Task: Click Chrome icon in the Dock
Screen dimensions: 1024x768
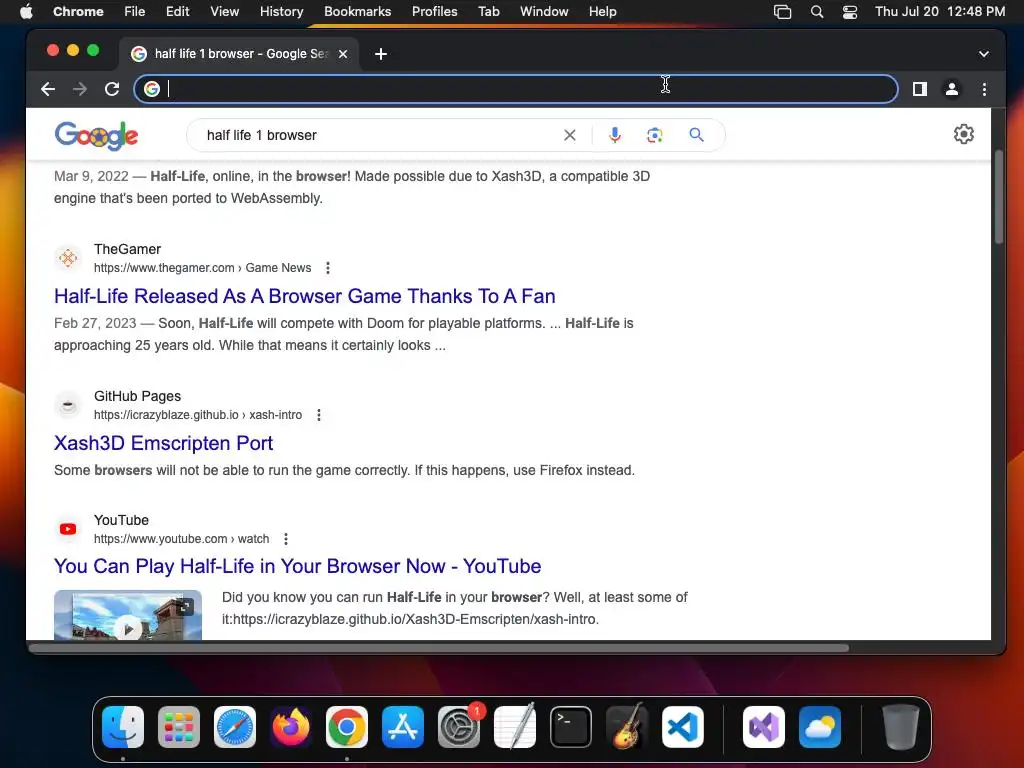Action: point(347,727)
